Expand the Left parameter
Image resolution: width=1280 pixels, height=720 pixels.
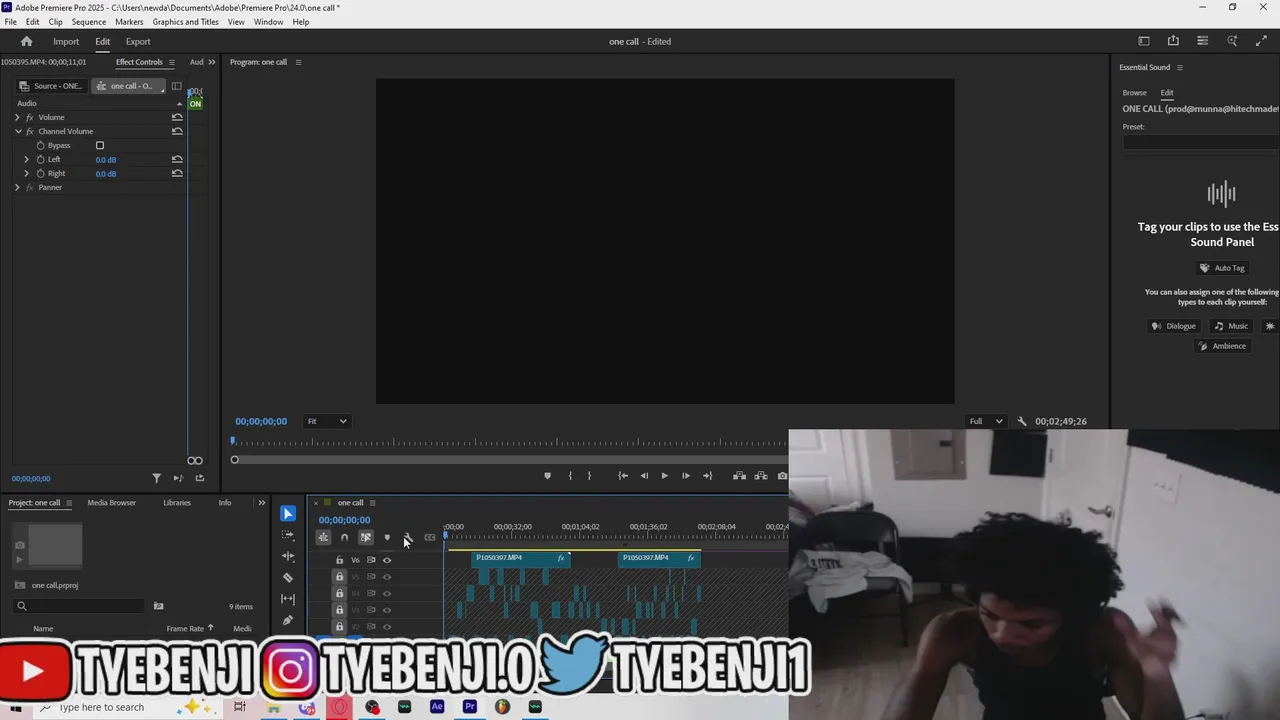point(27,159)
